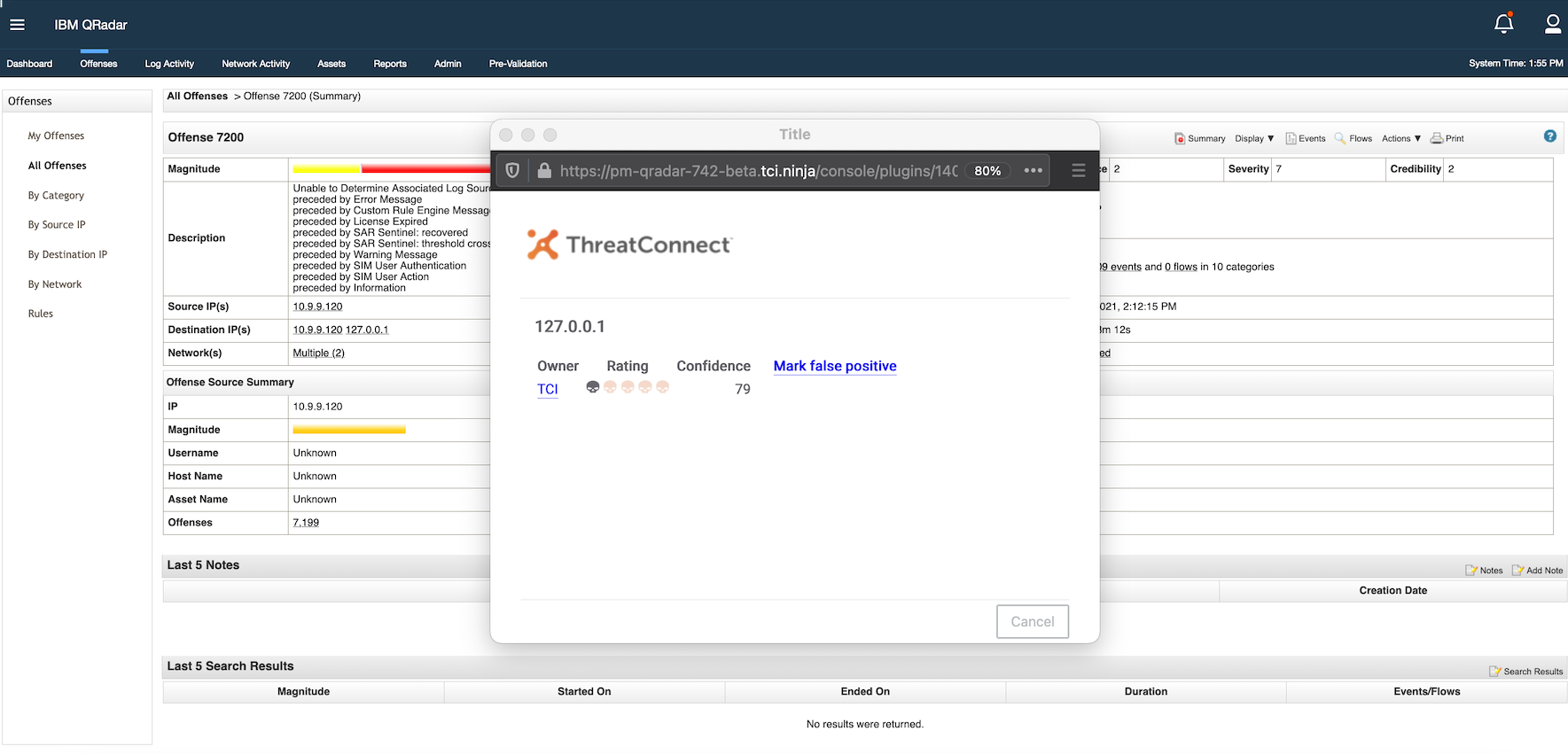Click the Summary toolbar button
The width and height of the screenshot is (1568, 754).
point(1199,138)
